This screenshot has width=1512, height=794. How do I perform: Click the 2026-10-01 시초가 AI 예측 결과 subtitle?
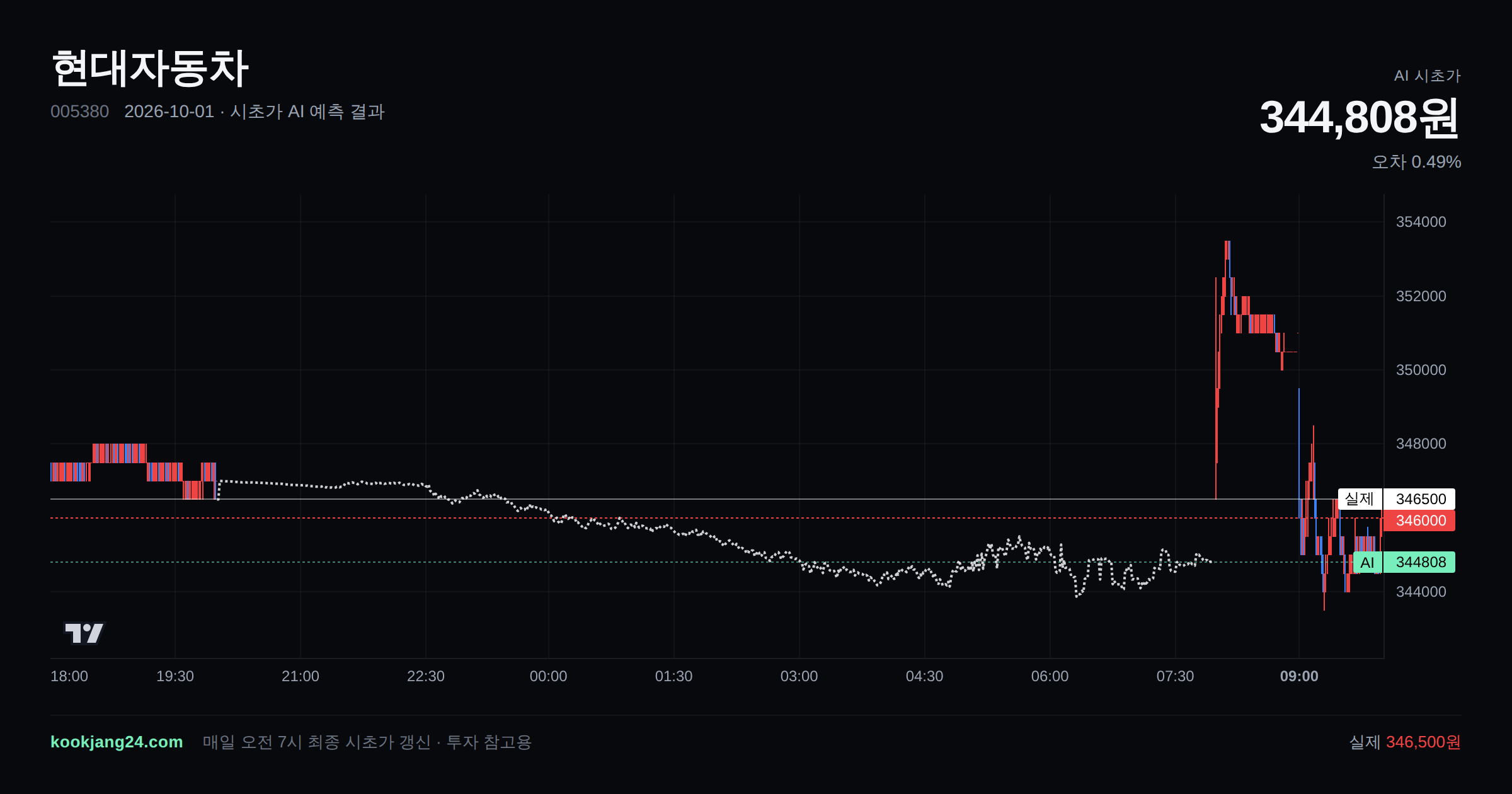[x=255, y=112]
